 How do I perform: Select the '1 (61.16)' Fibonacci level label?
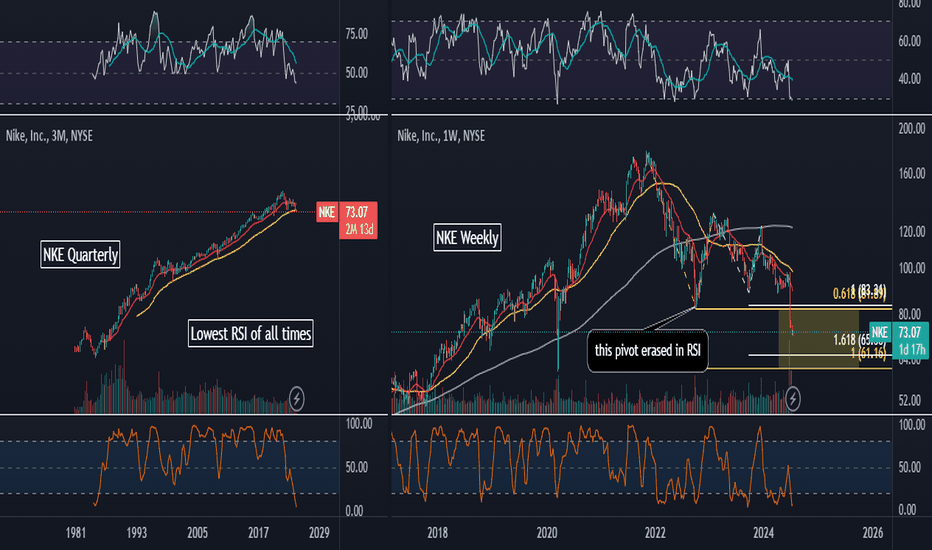pos(868,353)
